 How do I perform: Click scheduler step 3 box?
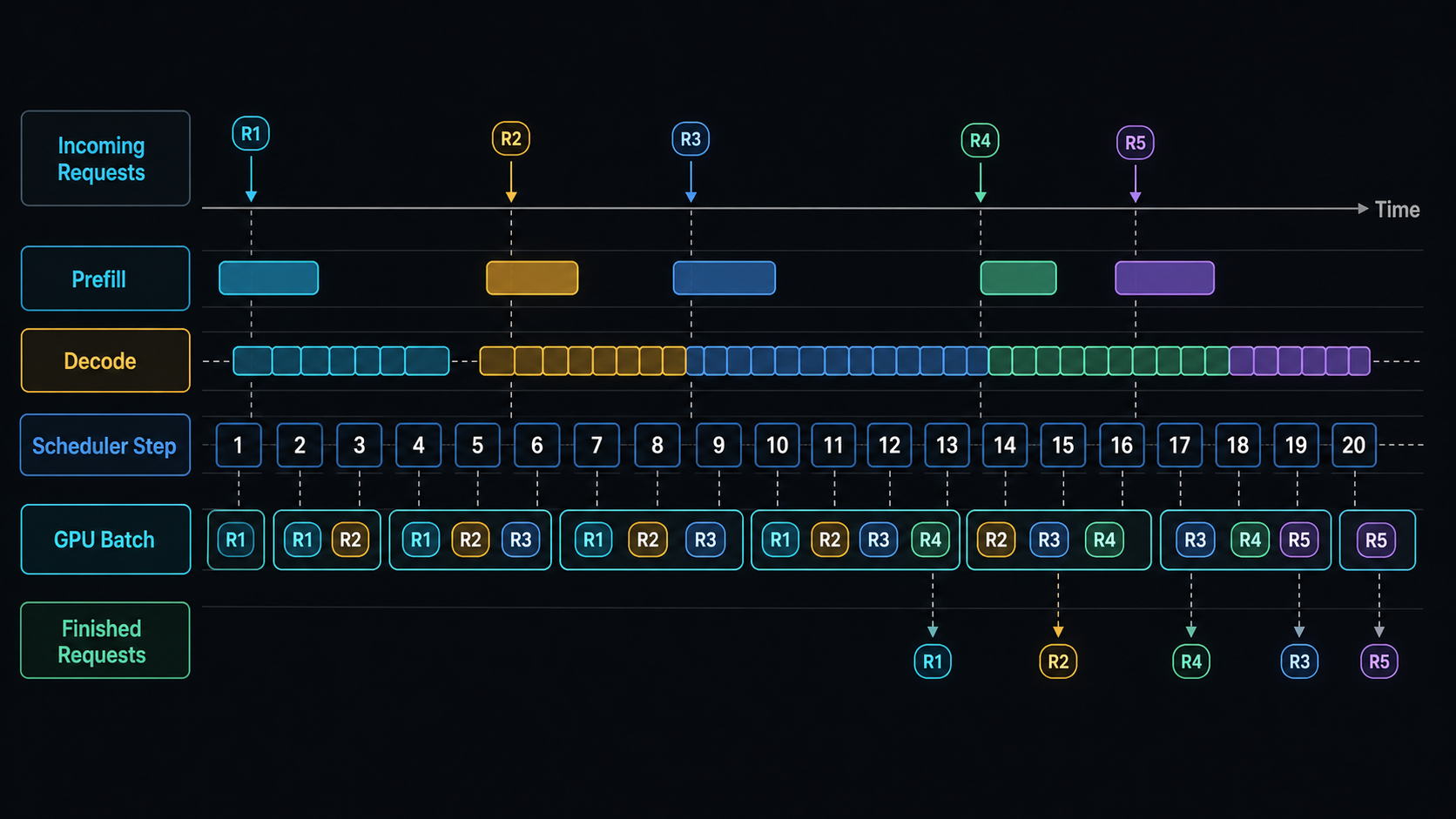[360, 445]
